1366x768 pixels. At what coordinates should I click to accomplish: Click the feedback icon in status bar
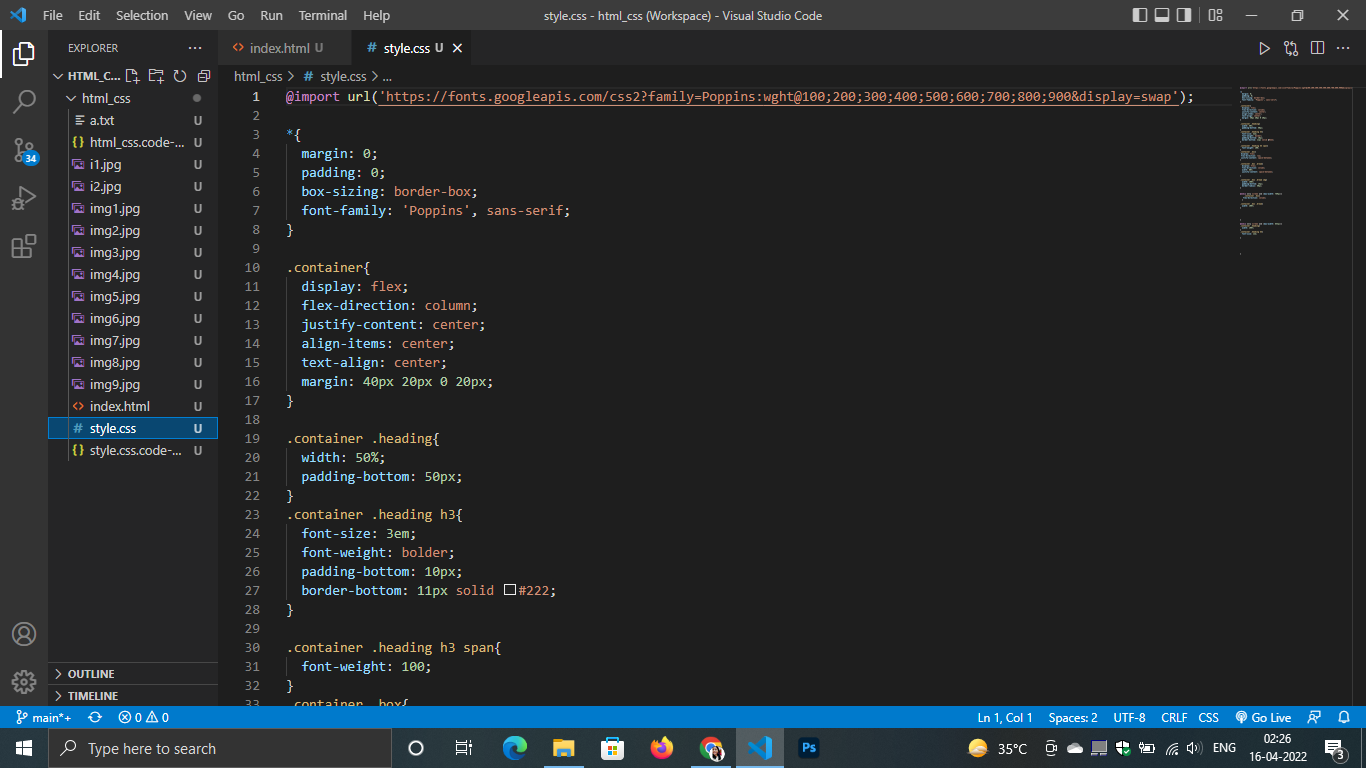point(1315,718)
